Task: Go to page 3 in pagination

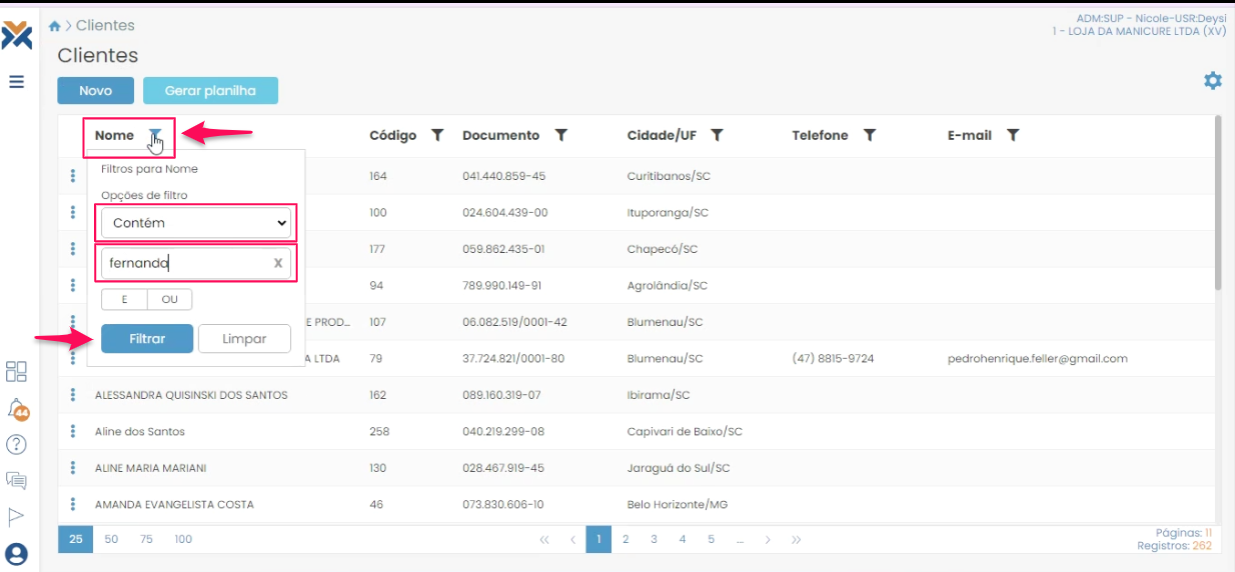Action: 653,539
